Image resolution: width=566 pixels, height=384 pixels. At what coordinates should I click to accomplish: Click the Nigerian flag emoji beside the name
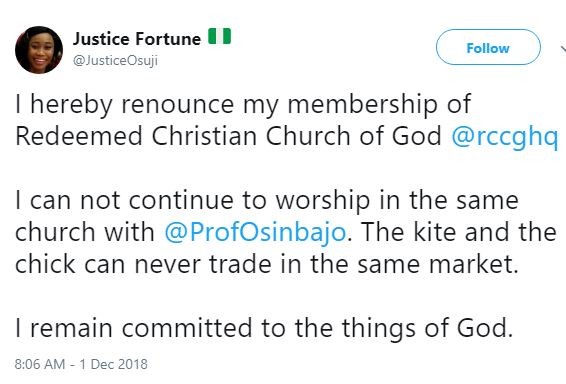pyautogui.click(x=219, y=36)
